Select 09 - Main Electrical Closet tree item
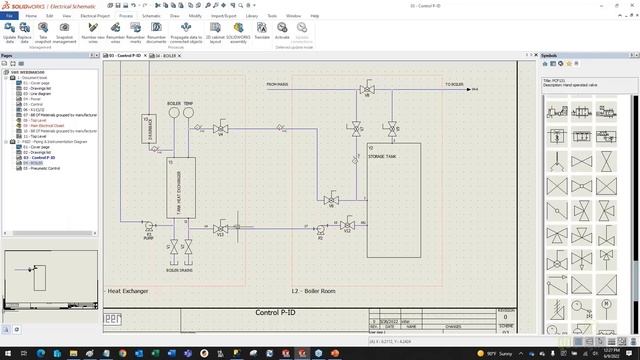The width and height of the screenshot is (640, 360). (x=44, y=126)
